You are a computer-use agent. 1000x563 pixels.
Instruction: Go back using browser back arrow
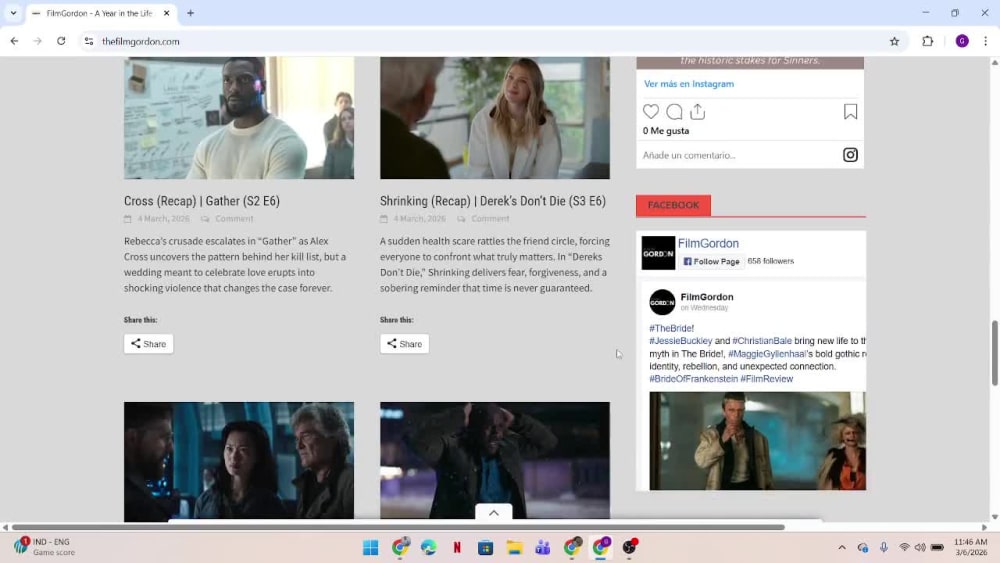click(14, 41)
